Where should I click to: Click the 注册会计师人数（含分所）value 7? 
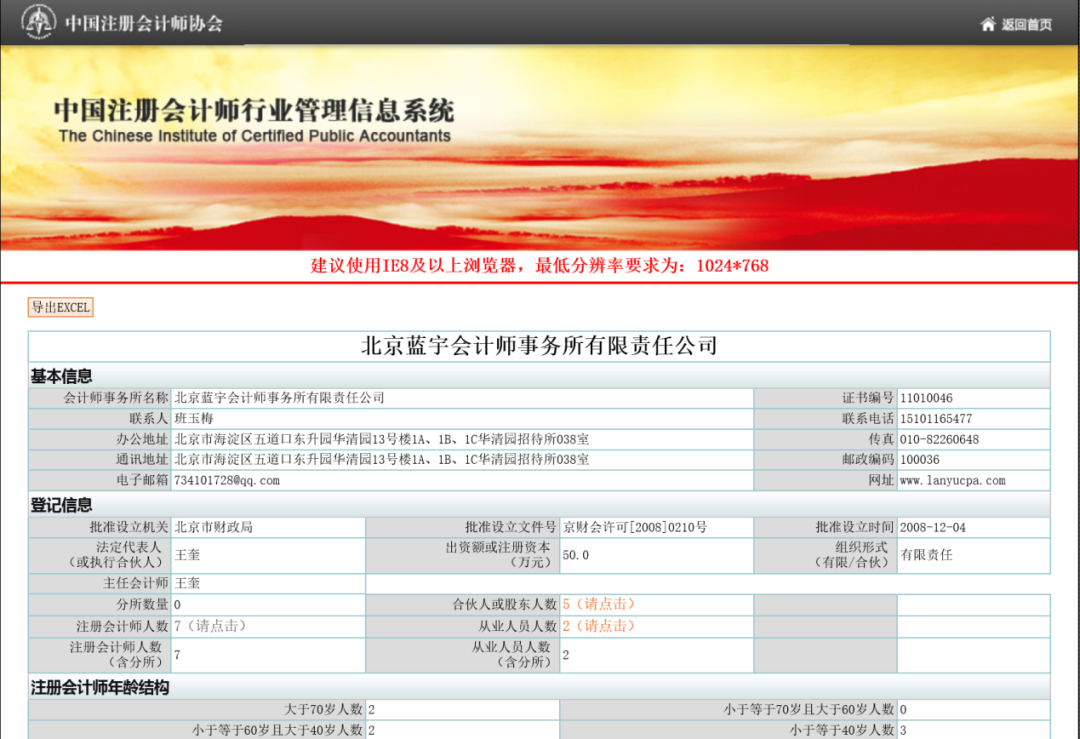178,654
